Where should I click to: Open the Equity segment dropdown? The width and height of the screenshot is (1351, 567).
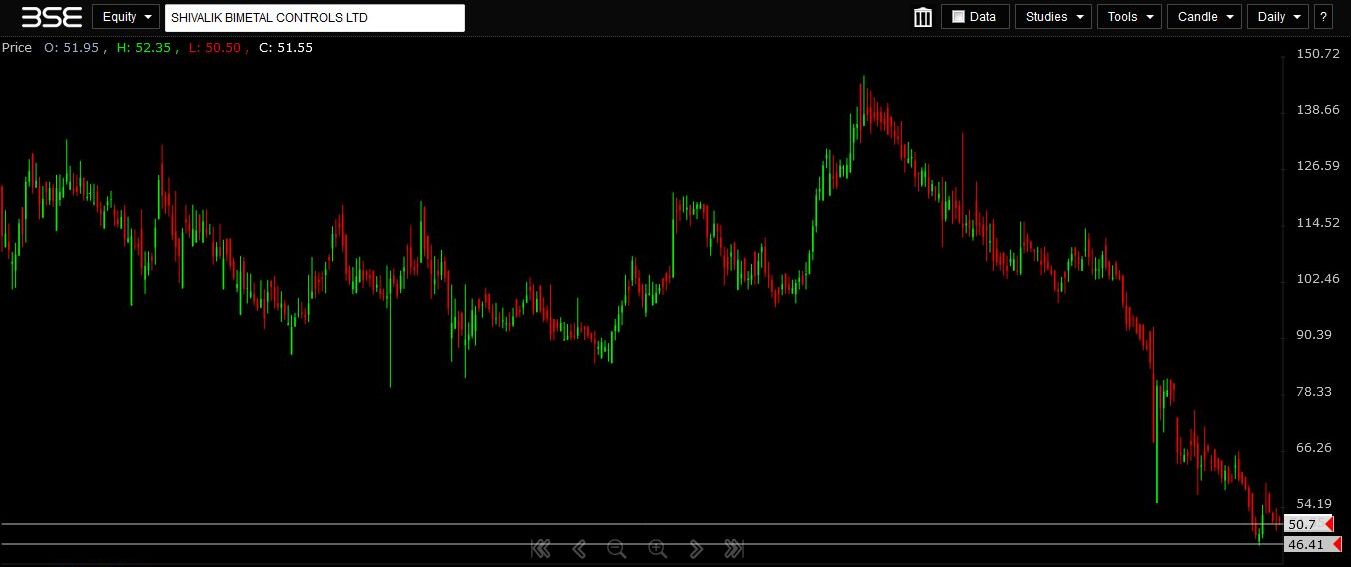[x=126, y=17]
